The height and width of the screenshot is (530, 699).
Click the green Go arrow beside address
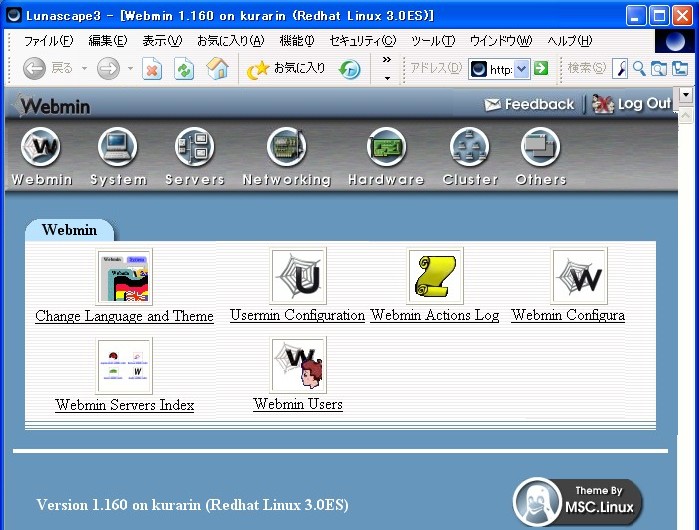click(x=541, y=68)
